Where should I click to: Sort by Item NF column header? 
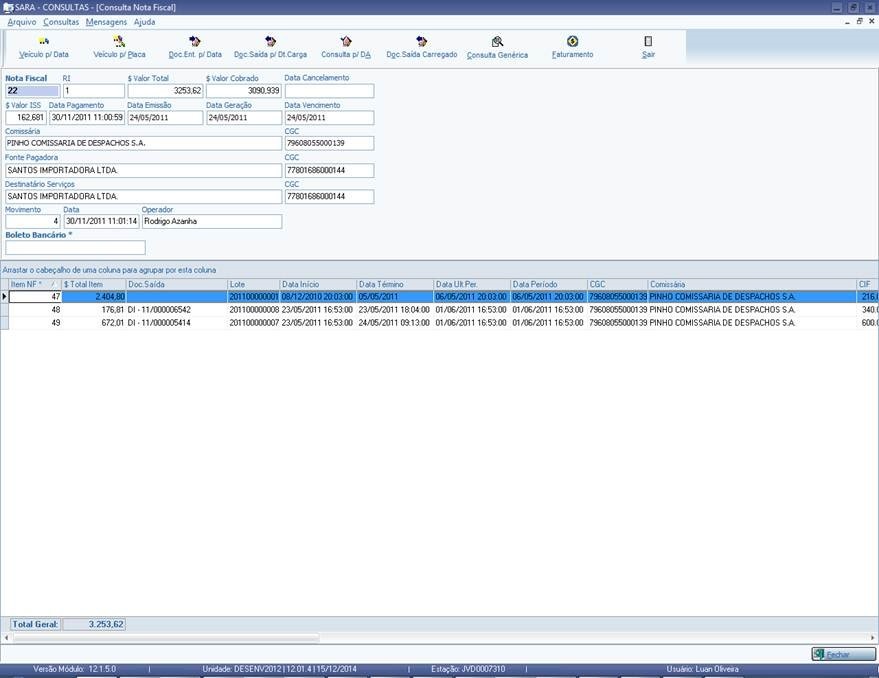pyautogui.click(x=35, y=284)
